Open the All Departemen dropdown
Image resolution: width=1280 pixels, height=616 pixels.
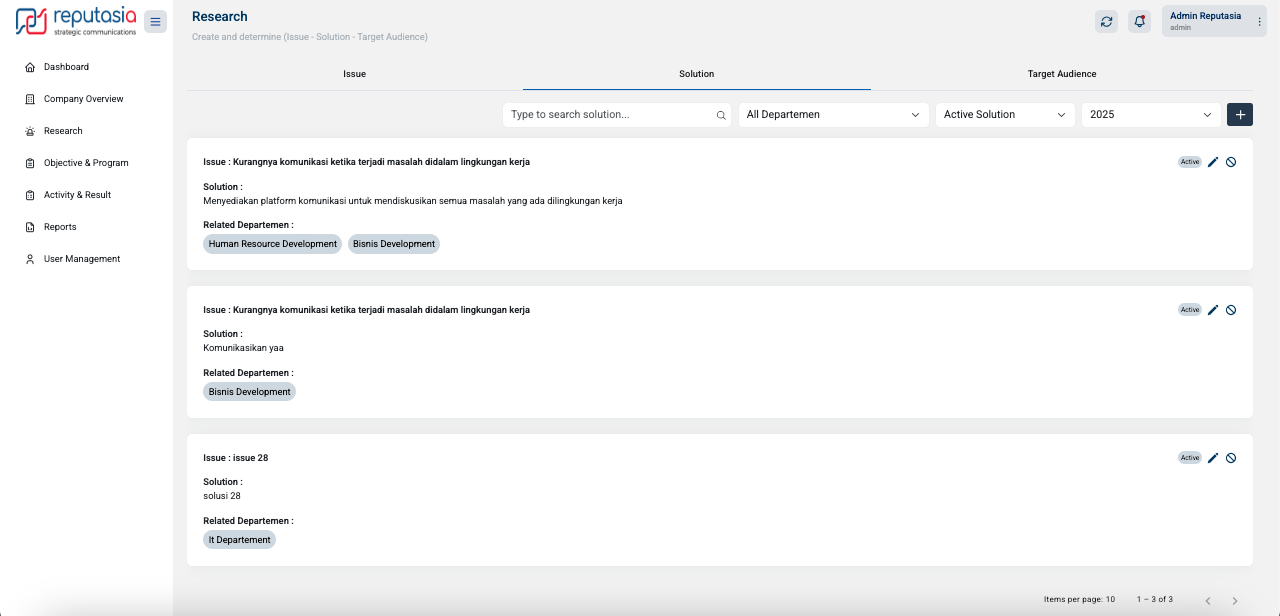833,115
